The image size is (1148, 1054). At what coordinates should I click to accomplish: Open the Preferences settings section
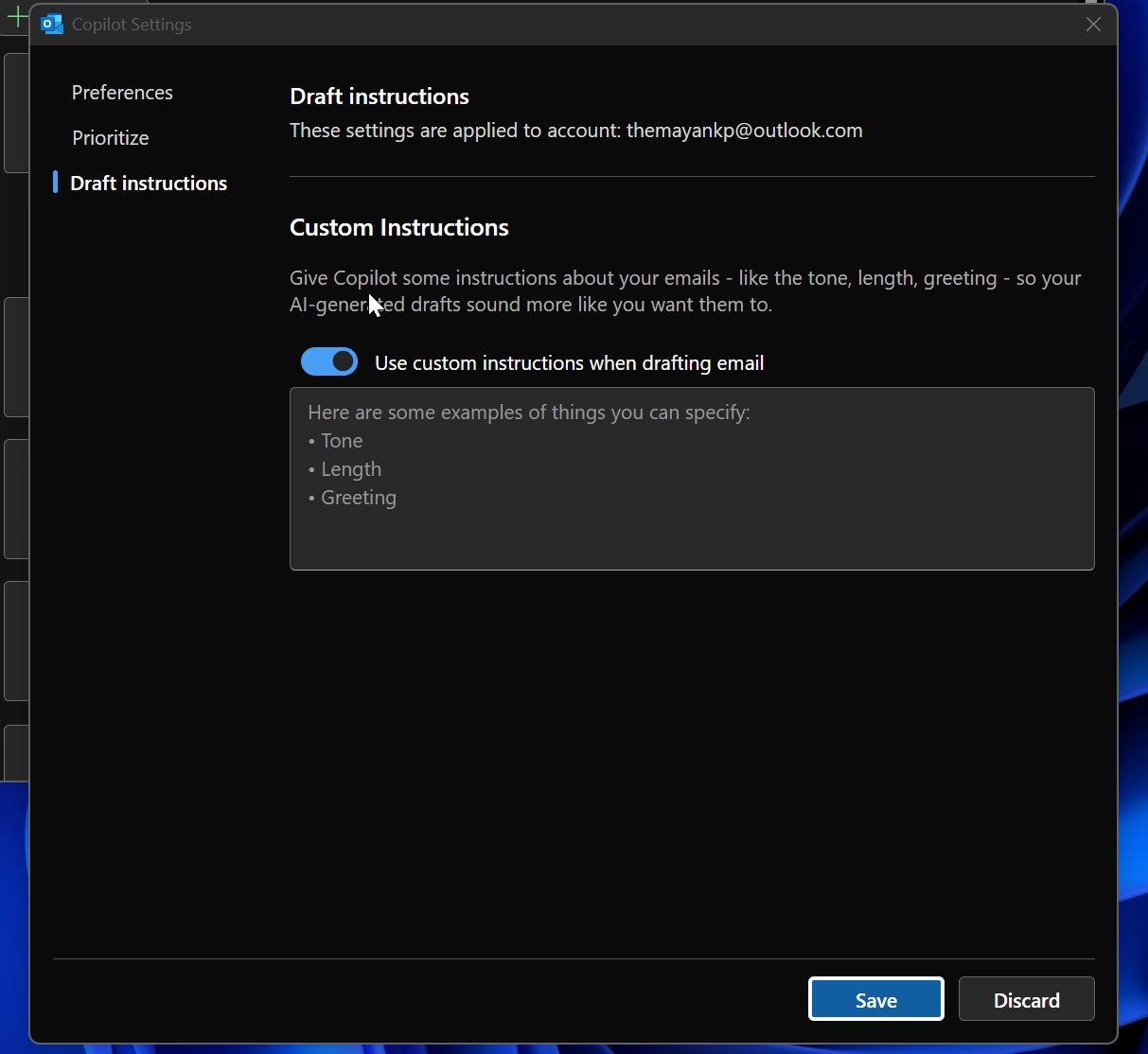click(x=122, y=93)
